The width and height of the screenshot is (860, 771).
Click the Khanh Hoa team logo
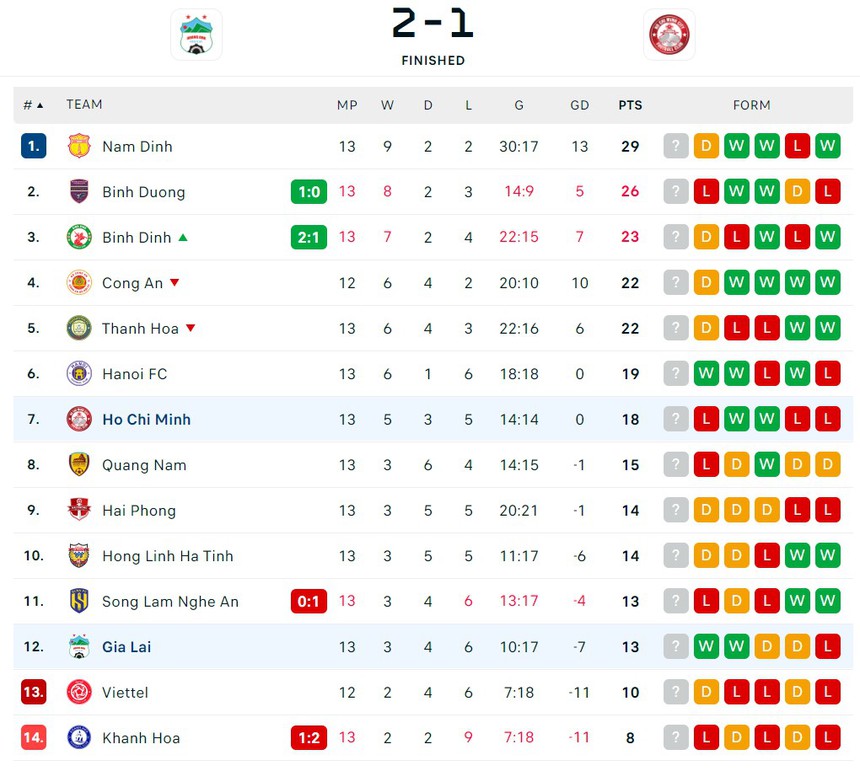click(x=79, y=738)
